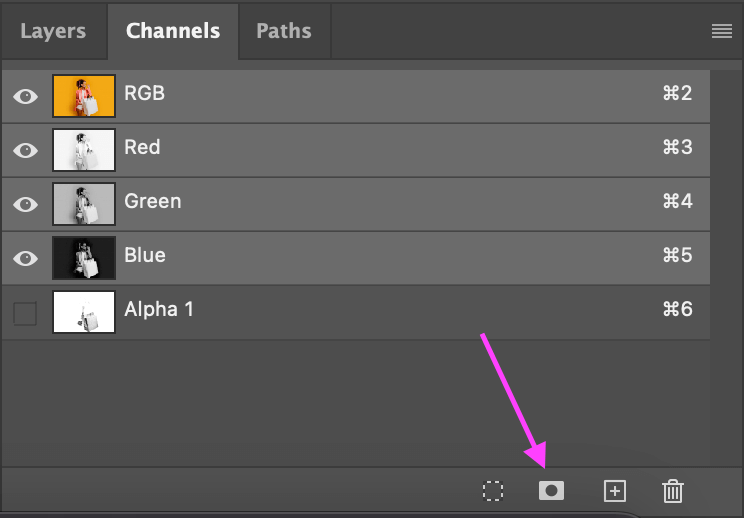
Task: Select the Channels tab
Action: pyautogui.click(x=173, y=31)
